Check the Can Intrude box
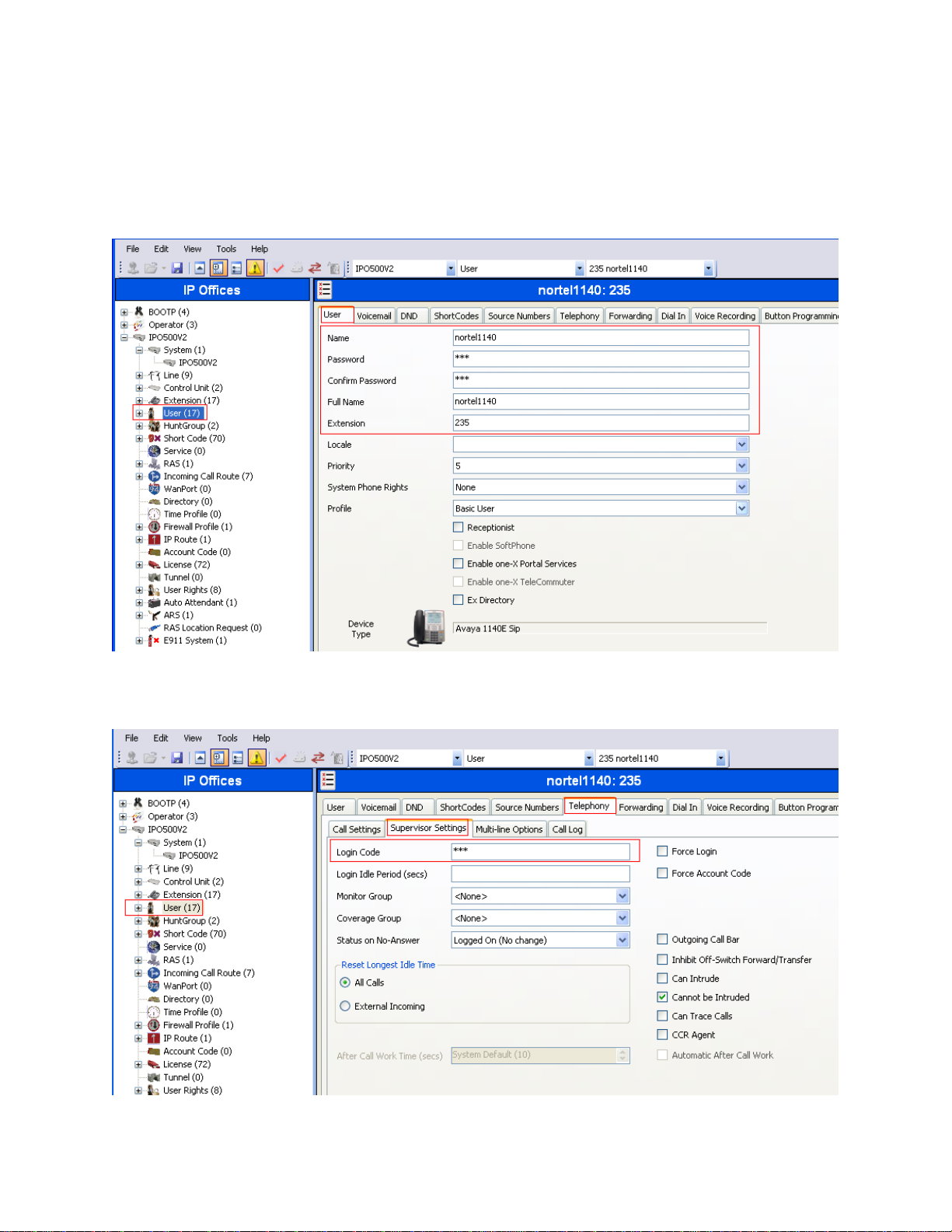The height and width of the screenshot is (1232, 952). [x=662, y=979]
